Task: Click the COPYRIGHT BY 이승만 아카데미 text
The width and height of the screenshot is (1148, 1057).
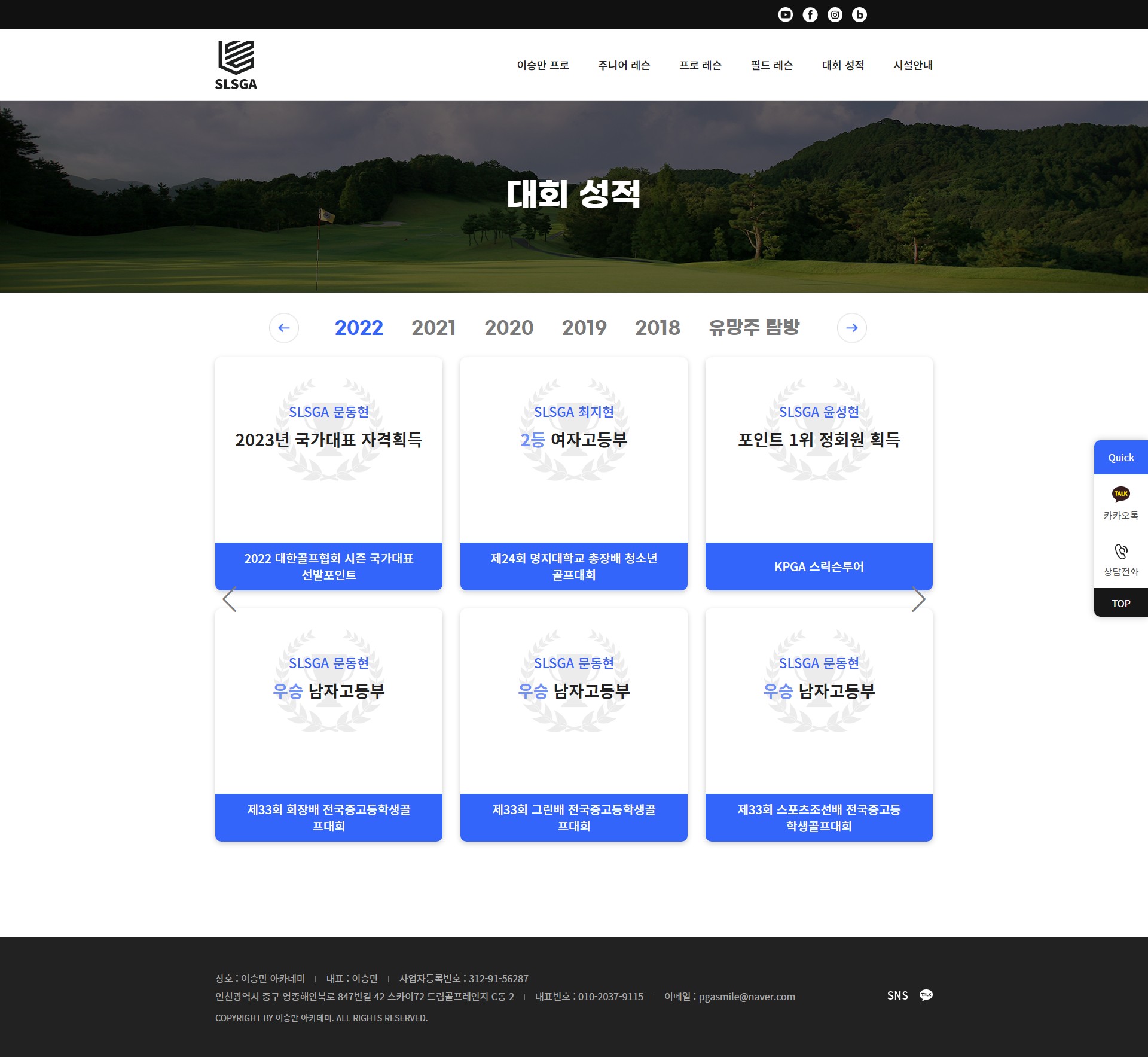Action: [322, 1018]
